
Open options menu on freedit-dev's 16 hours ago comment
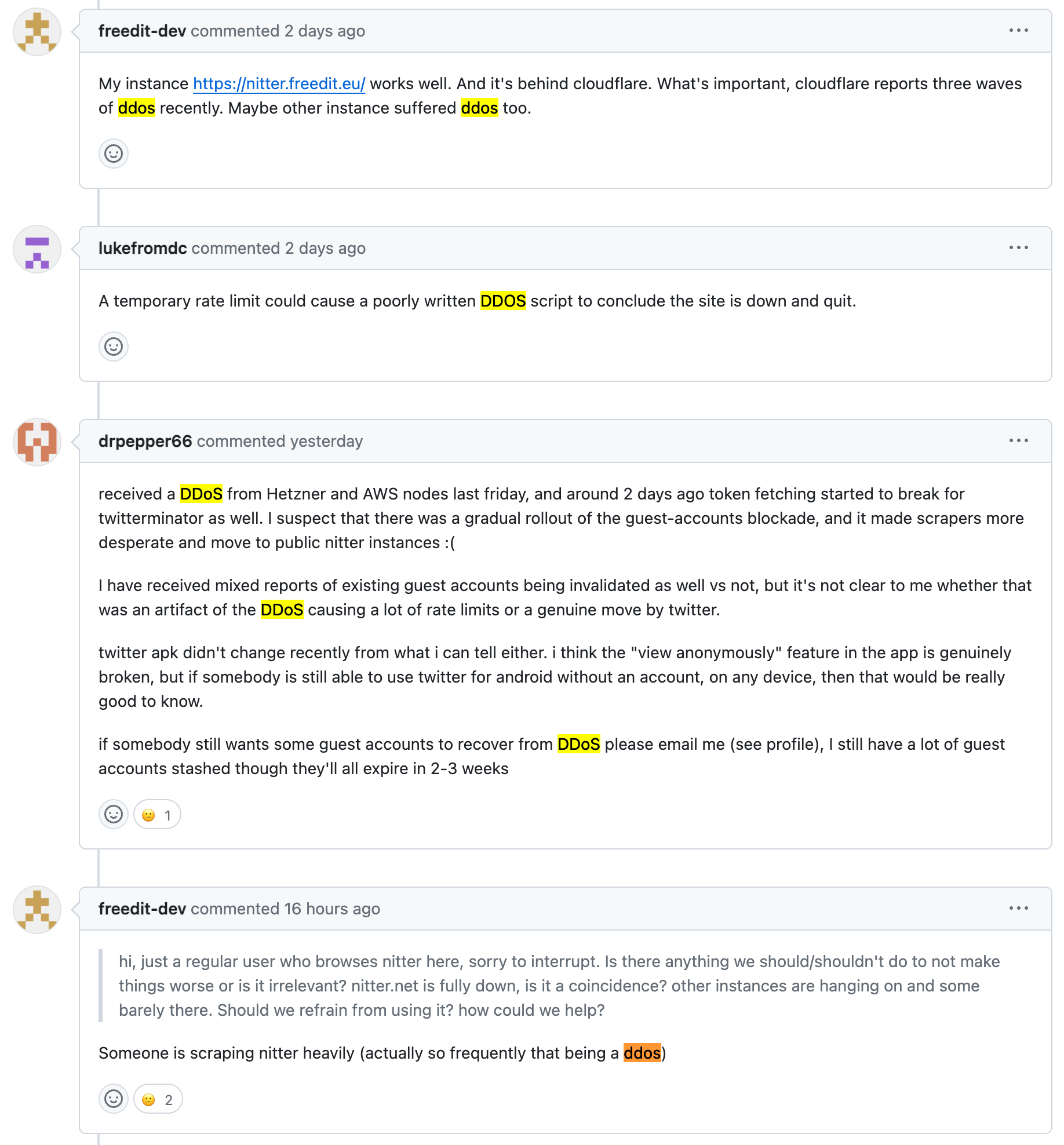[x=1018, y=909]
